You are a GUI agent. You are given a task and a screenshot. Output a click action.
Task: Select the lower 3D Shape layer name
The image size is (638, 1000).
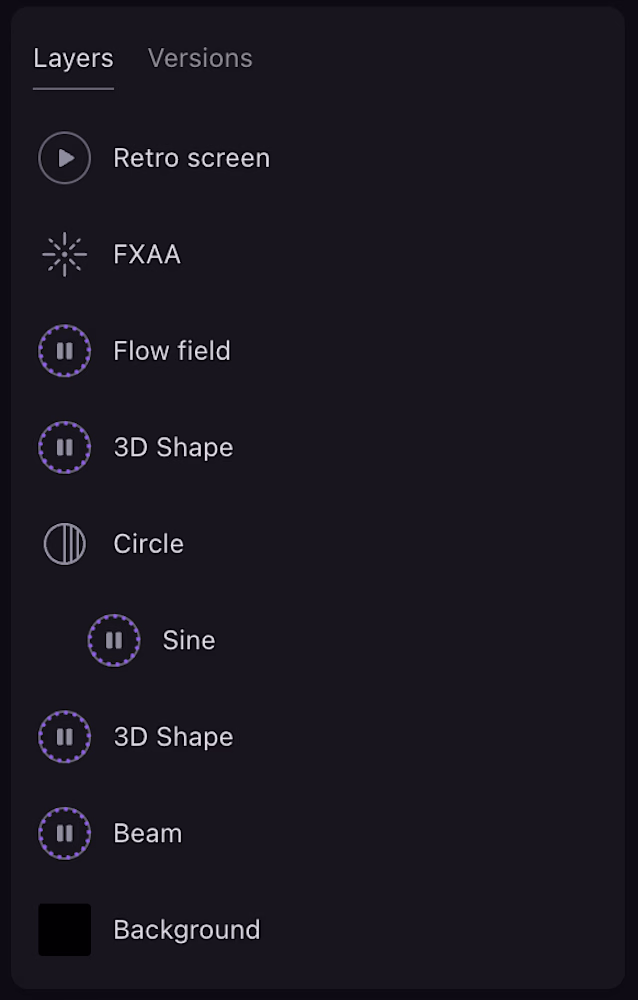pyautogui.click(x=173, y=737)
